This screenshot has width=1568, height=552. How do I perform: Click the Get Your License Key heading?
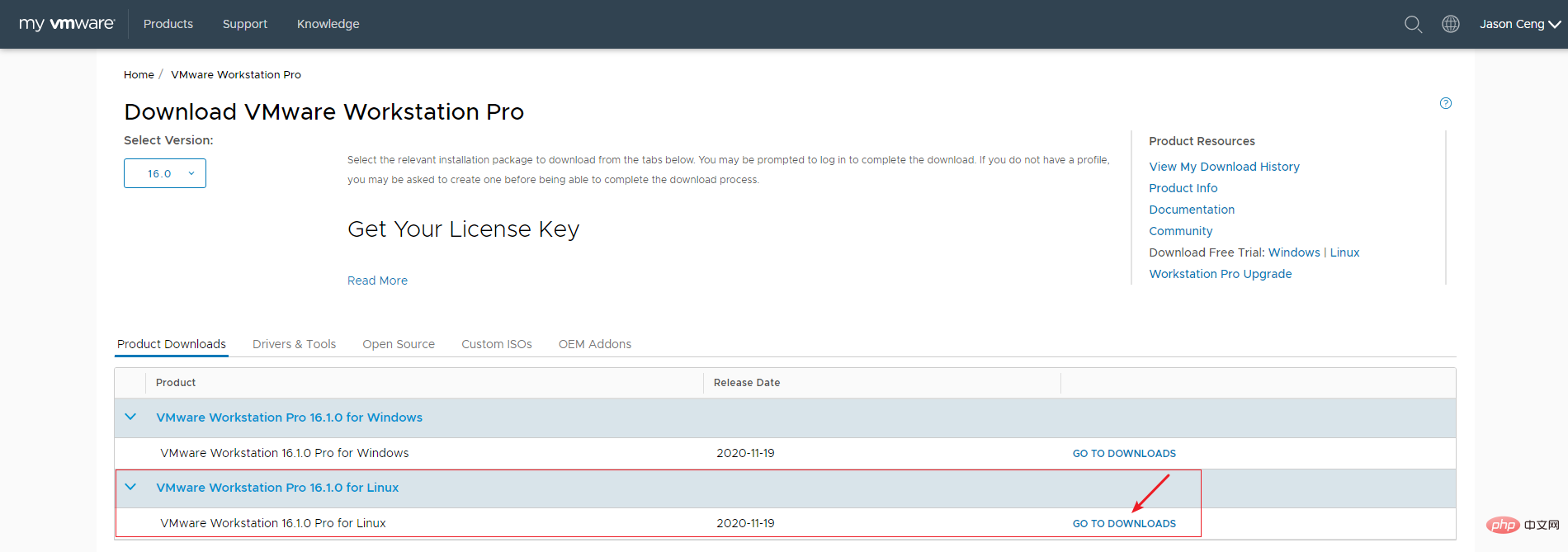[464, 229]
